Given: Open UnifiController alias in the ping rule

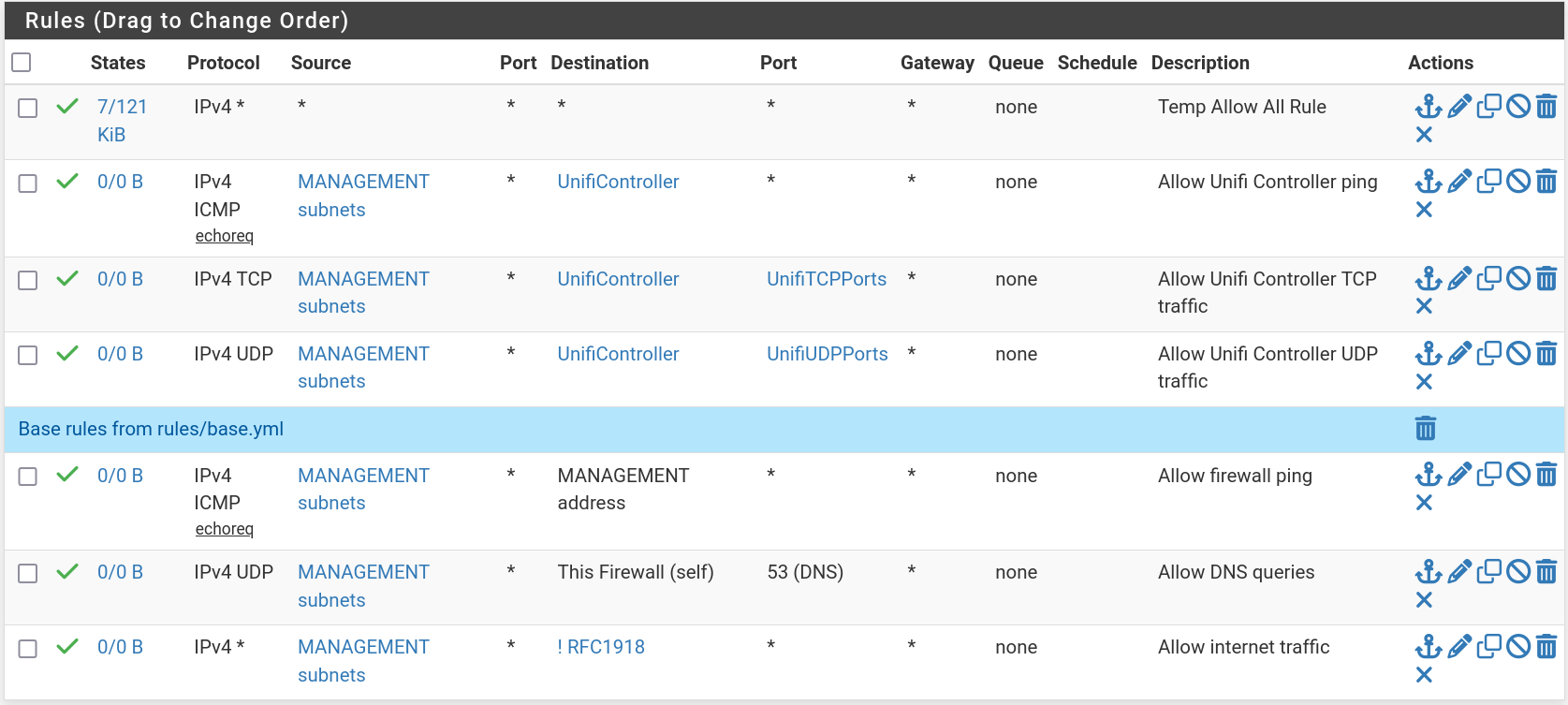Looking at the screenshot, I should pyautogui.click(x=618, y=182).
